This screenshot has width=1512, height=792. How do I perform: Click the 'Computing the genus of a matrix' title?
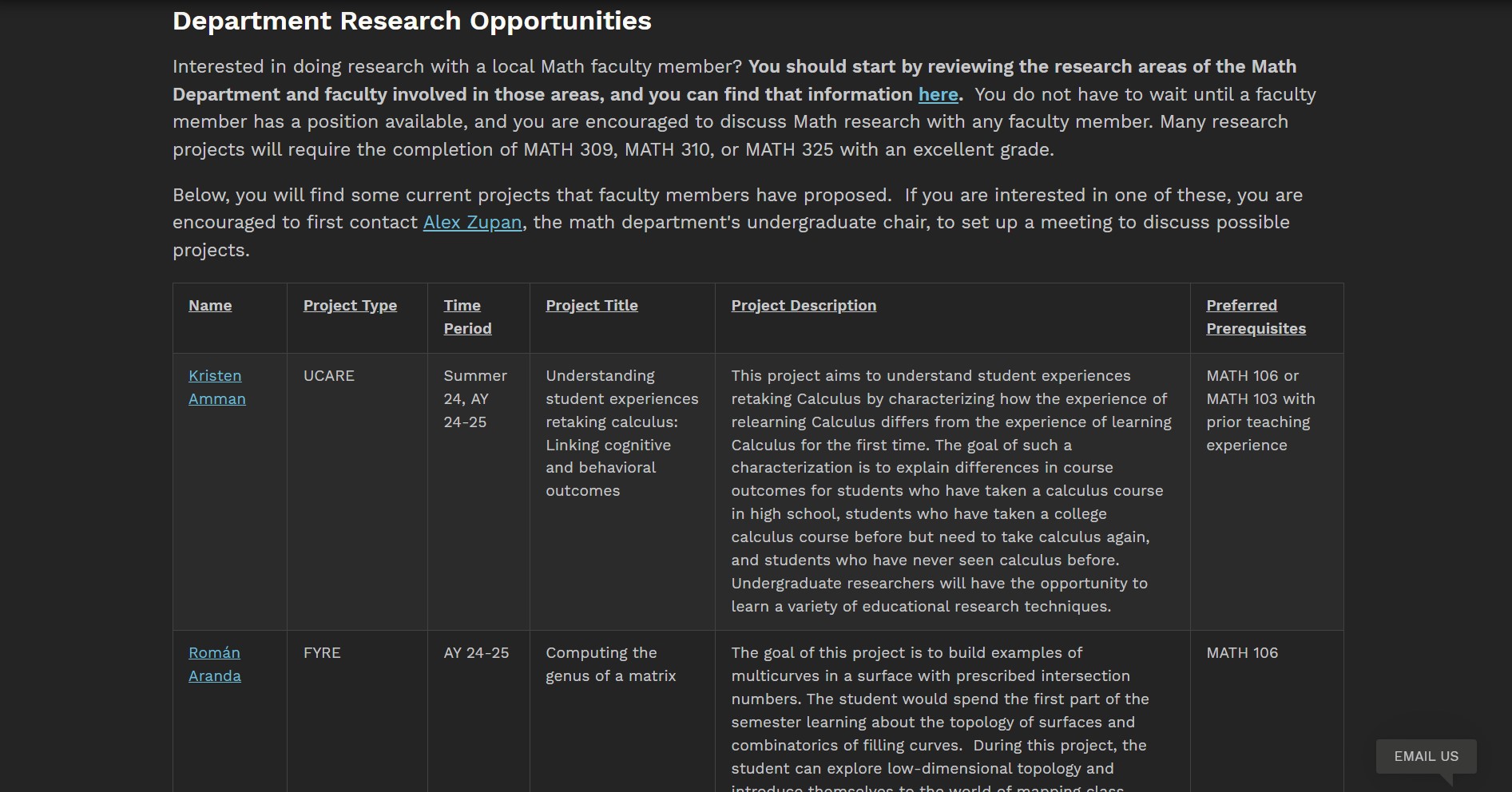tap(610, 664)
